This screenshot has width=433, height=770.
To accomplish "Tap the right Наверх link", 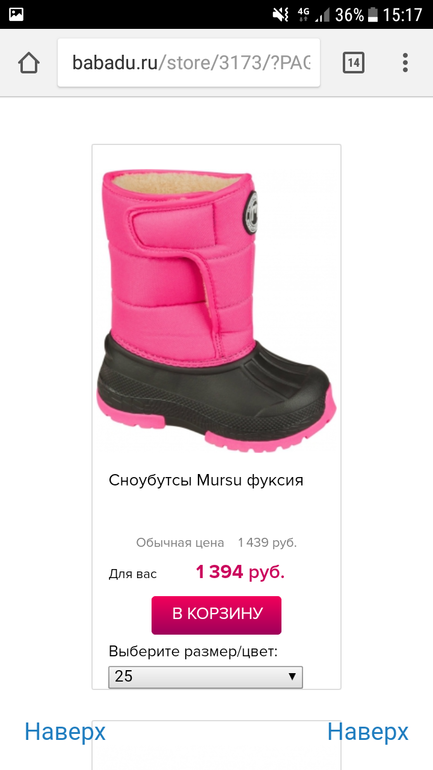I will tap(368, 732).
